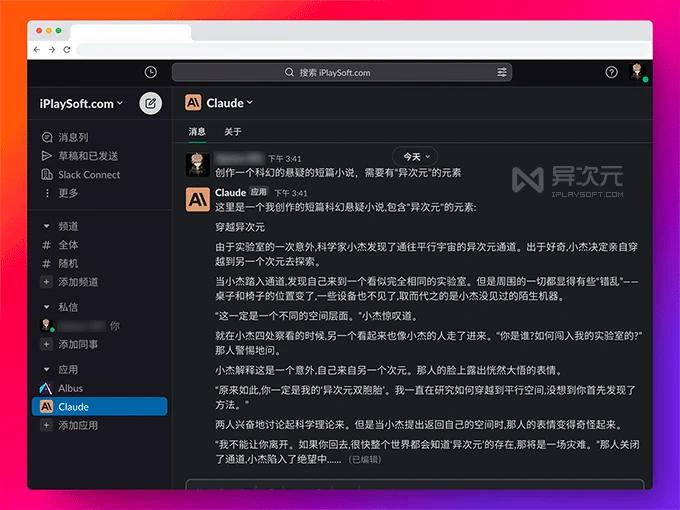Collapse the 频道 channels section
The width and height of the screenshot is (680, 510).
[46, 226]
